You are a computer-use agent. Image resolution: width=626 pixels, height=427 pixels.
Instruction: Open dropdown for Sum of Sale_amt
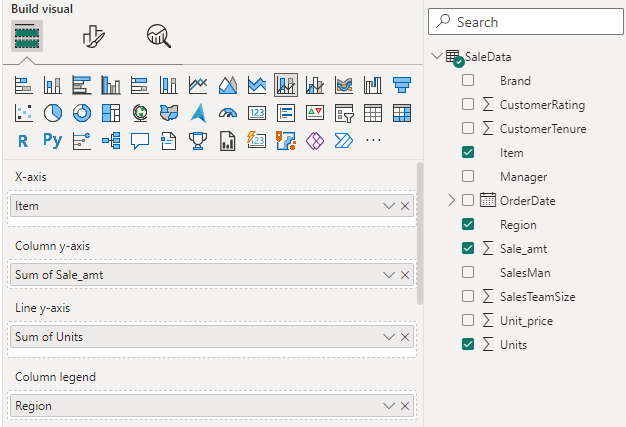[x=389, y=274]
